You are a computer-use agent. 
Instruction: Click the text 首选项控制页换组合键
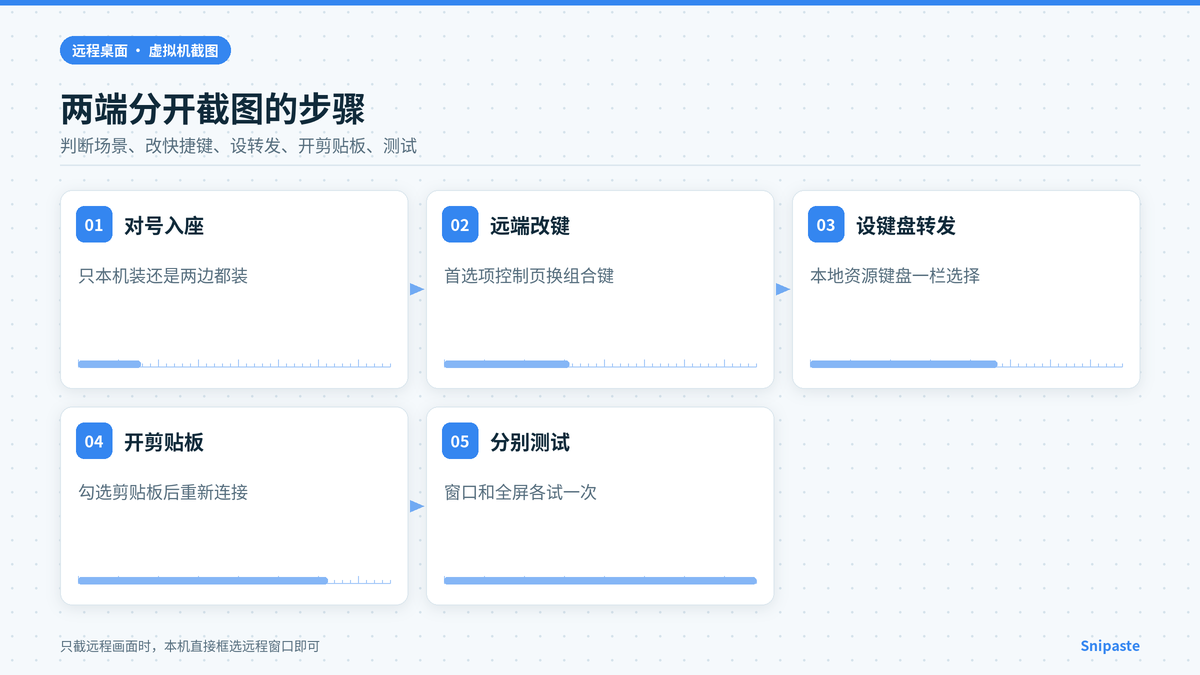click(x=529, y=275)
